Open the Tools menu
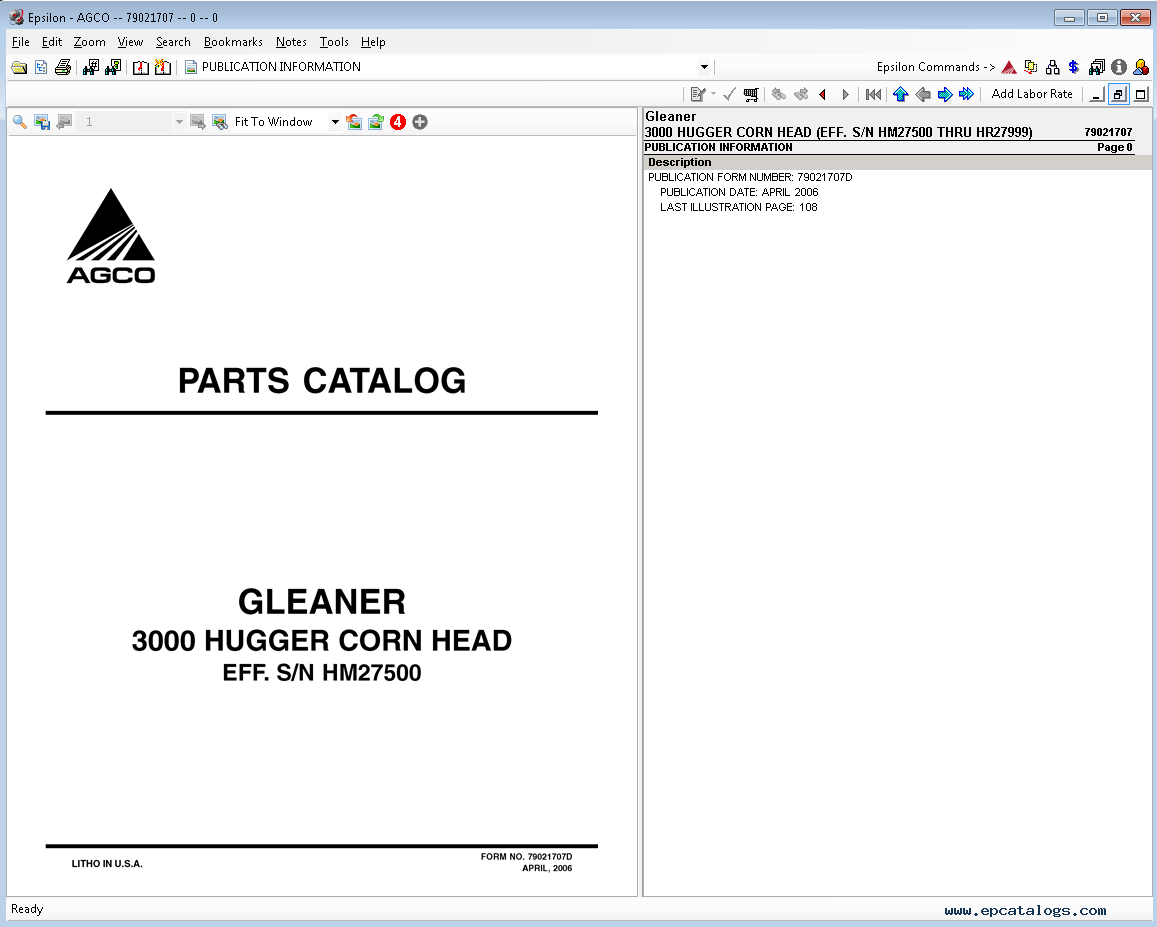1157x927 pixels. [334, 42]
